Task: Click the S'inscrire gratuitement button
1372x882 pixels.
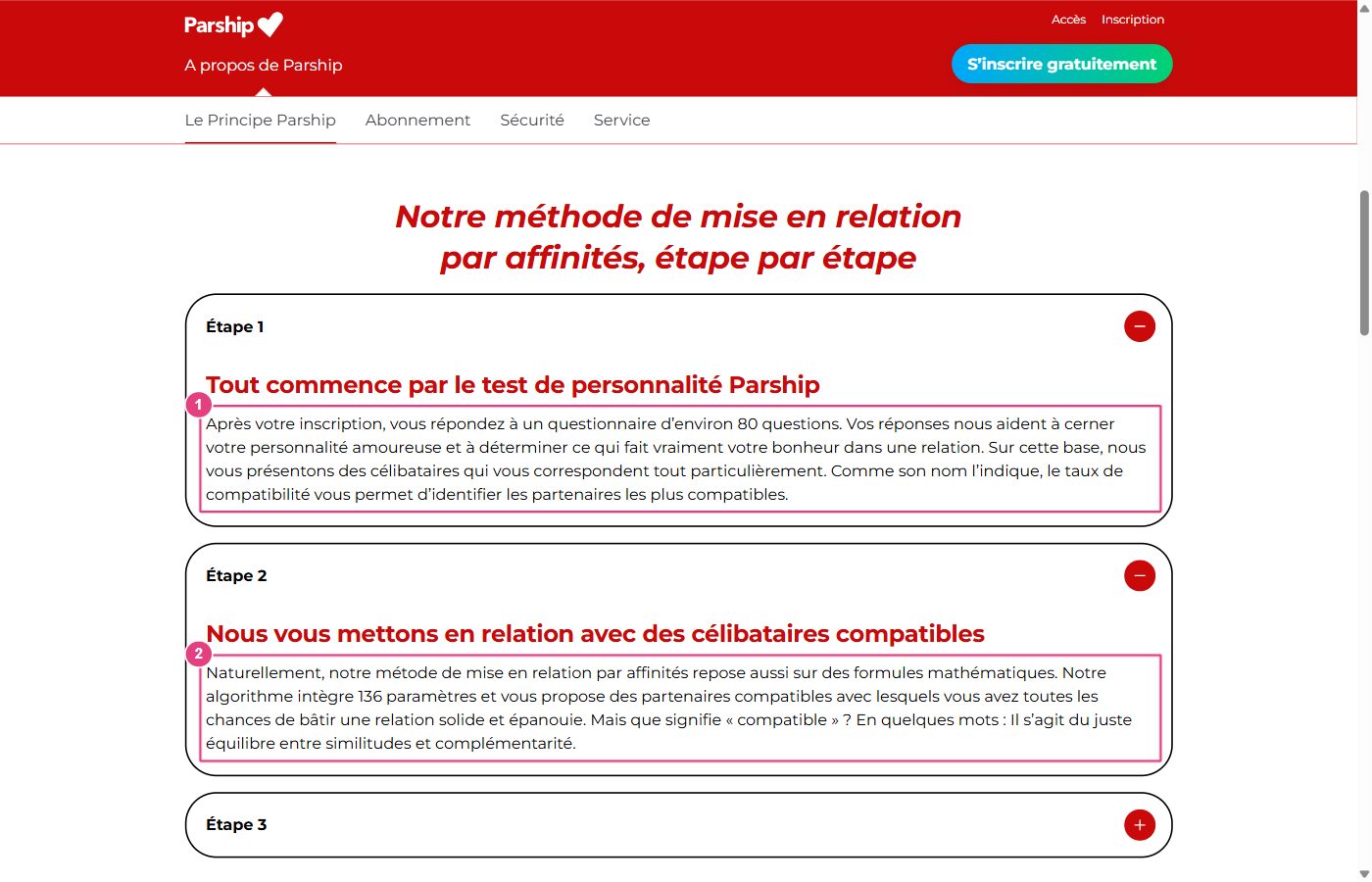Action: pos(1061,64)
